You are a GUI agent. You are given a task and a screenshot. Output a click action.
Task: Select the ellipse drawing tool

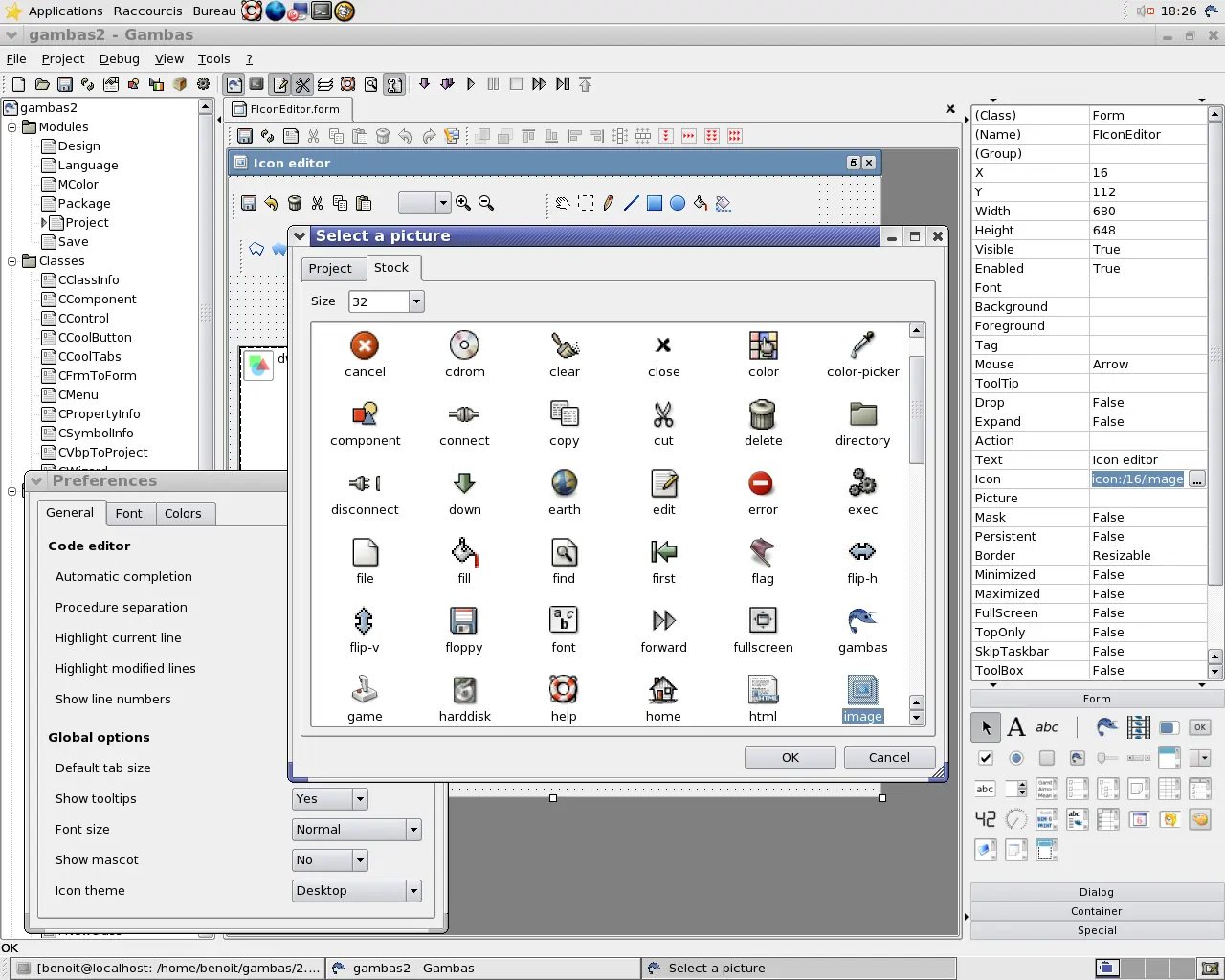coord(678,203)
